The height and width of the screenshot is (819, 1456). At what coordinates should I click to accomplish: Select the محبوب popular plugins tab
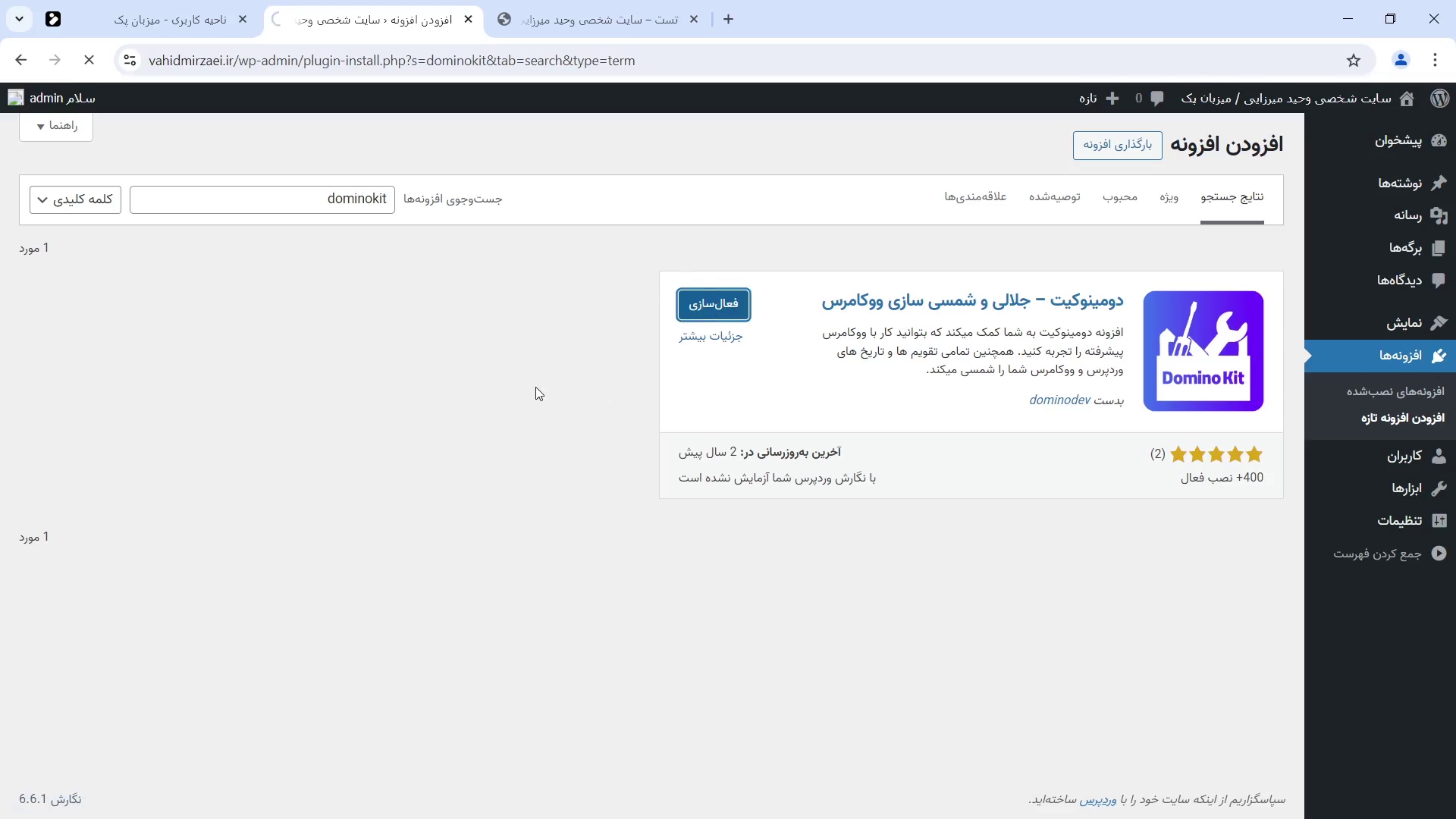pos(1120,197)
